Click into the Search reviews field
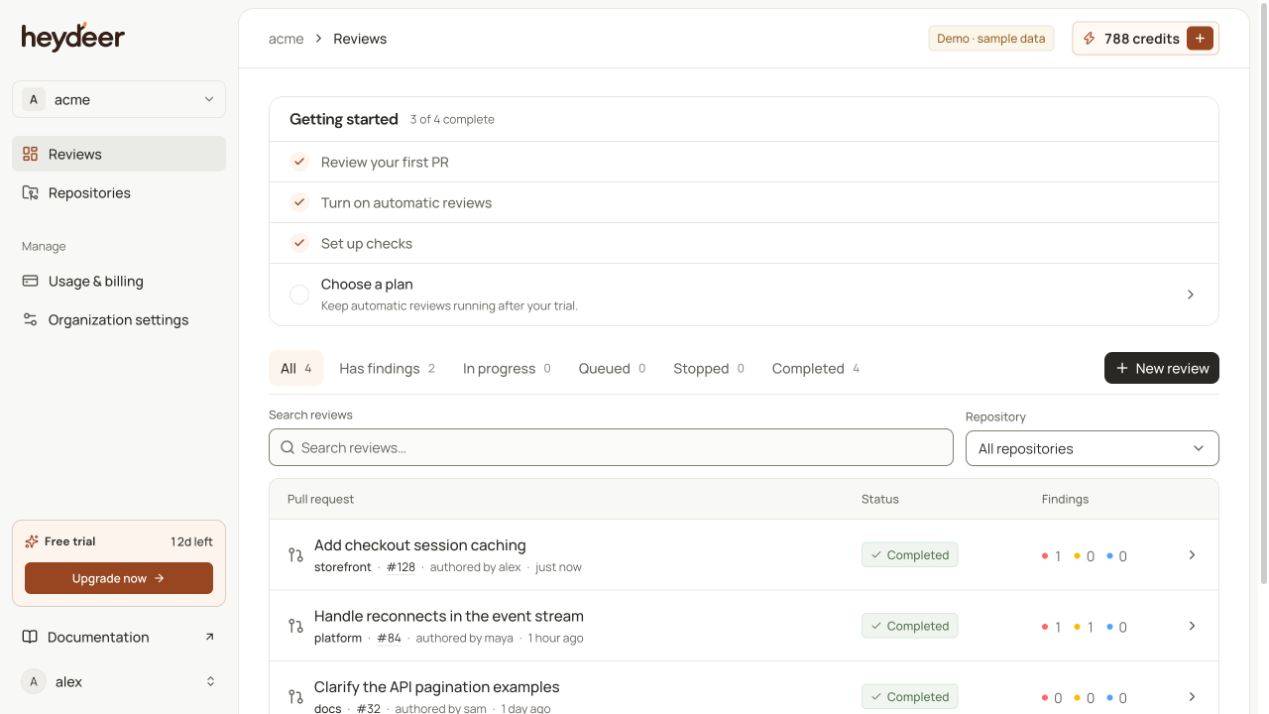Viewport: 1269px width, 714px height. pyautogui.click(x=611, y=447)
